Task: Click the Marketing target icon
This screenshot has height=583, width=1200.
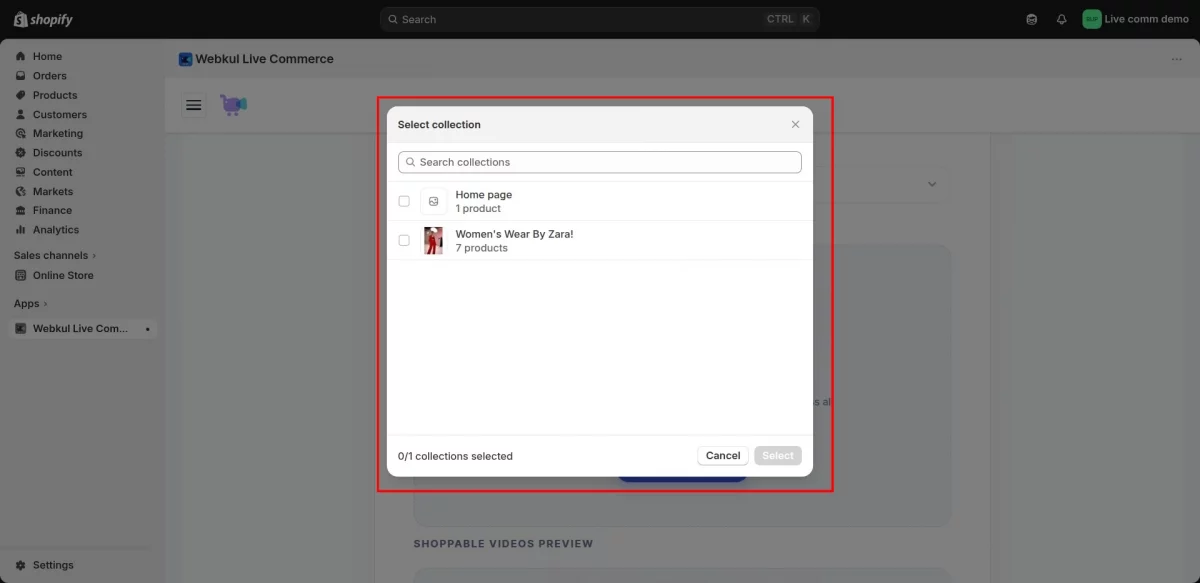Action: coord(21,134)
